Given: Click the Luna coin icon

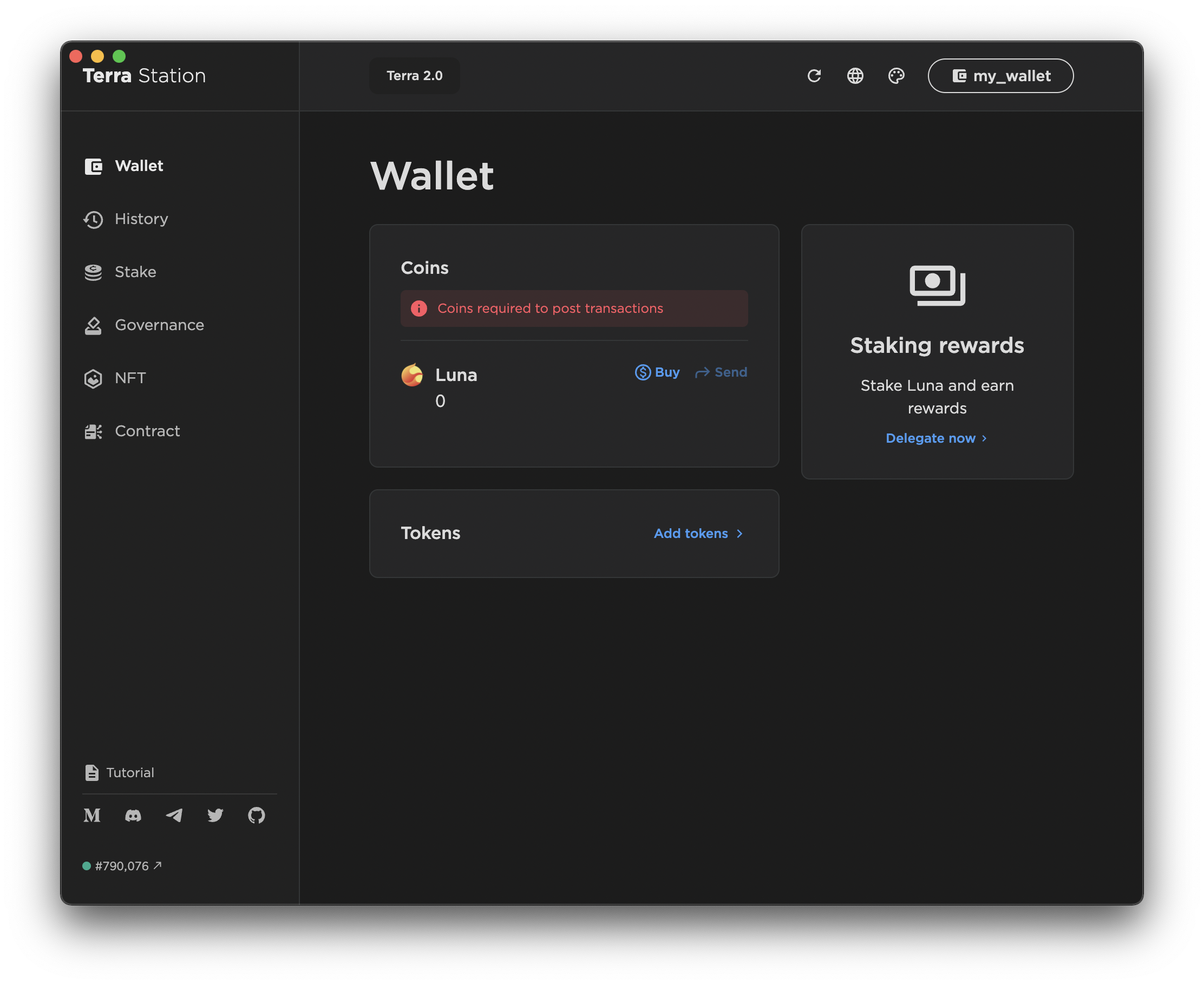Looking at the screenshot, I should [412, 375].
